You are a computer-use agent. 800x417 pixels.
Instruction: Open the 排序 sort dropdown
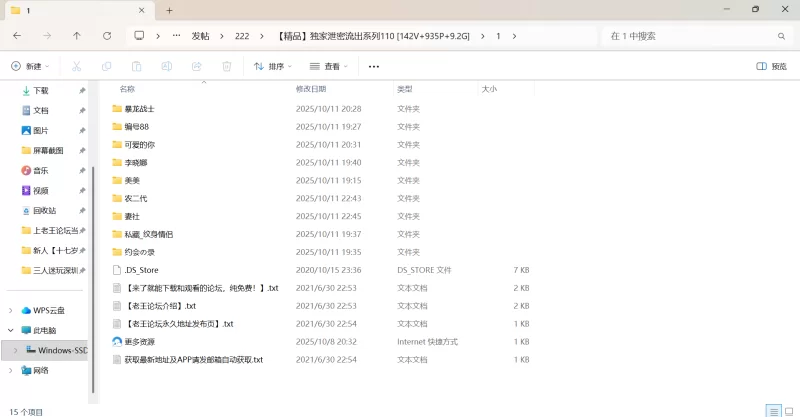click(x=273, y=66)
